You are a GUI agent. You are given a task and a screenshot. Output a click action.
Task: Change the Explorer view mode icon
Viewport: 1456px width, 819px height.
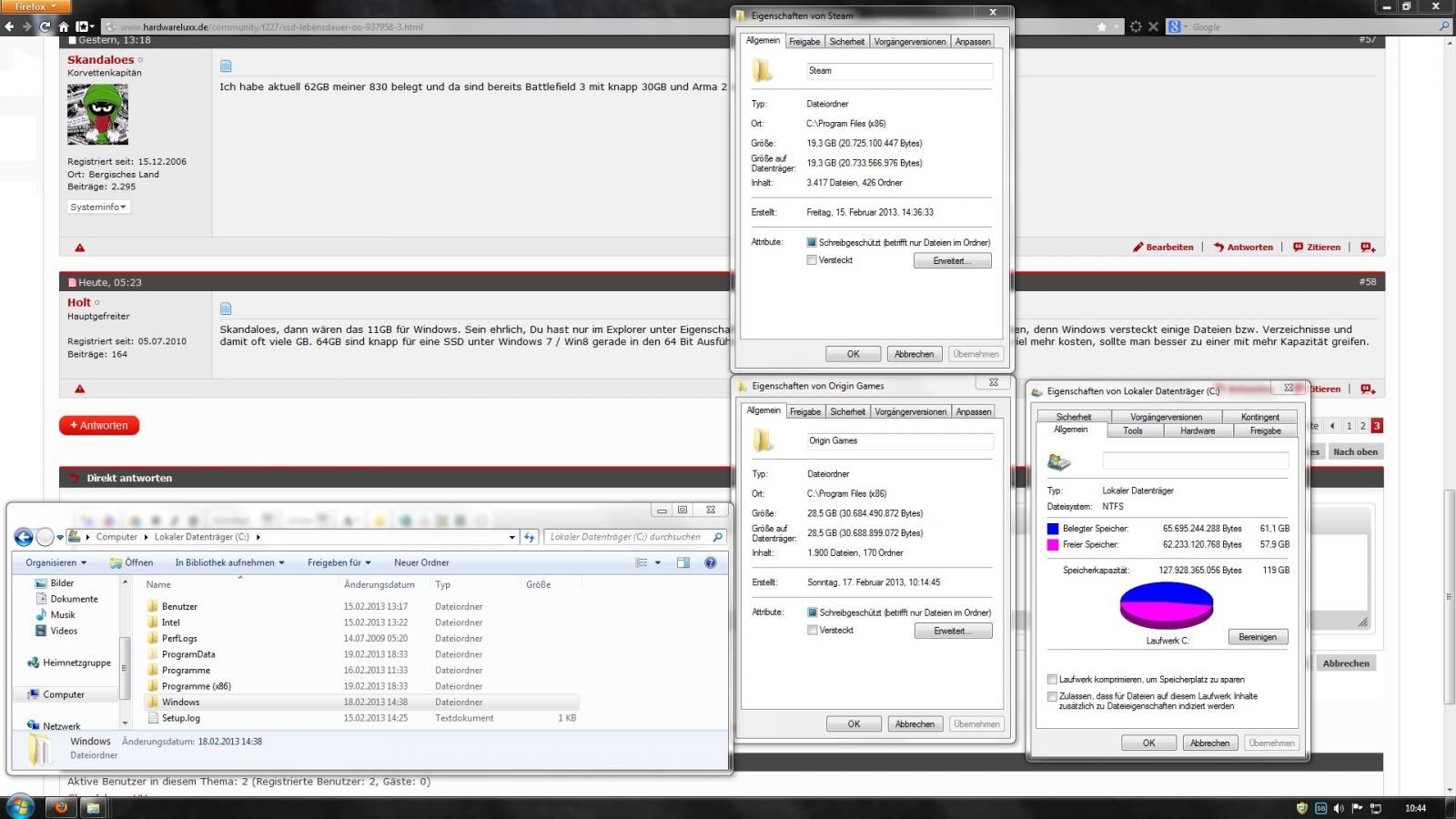coord(642,562)
